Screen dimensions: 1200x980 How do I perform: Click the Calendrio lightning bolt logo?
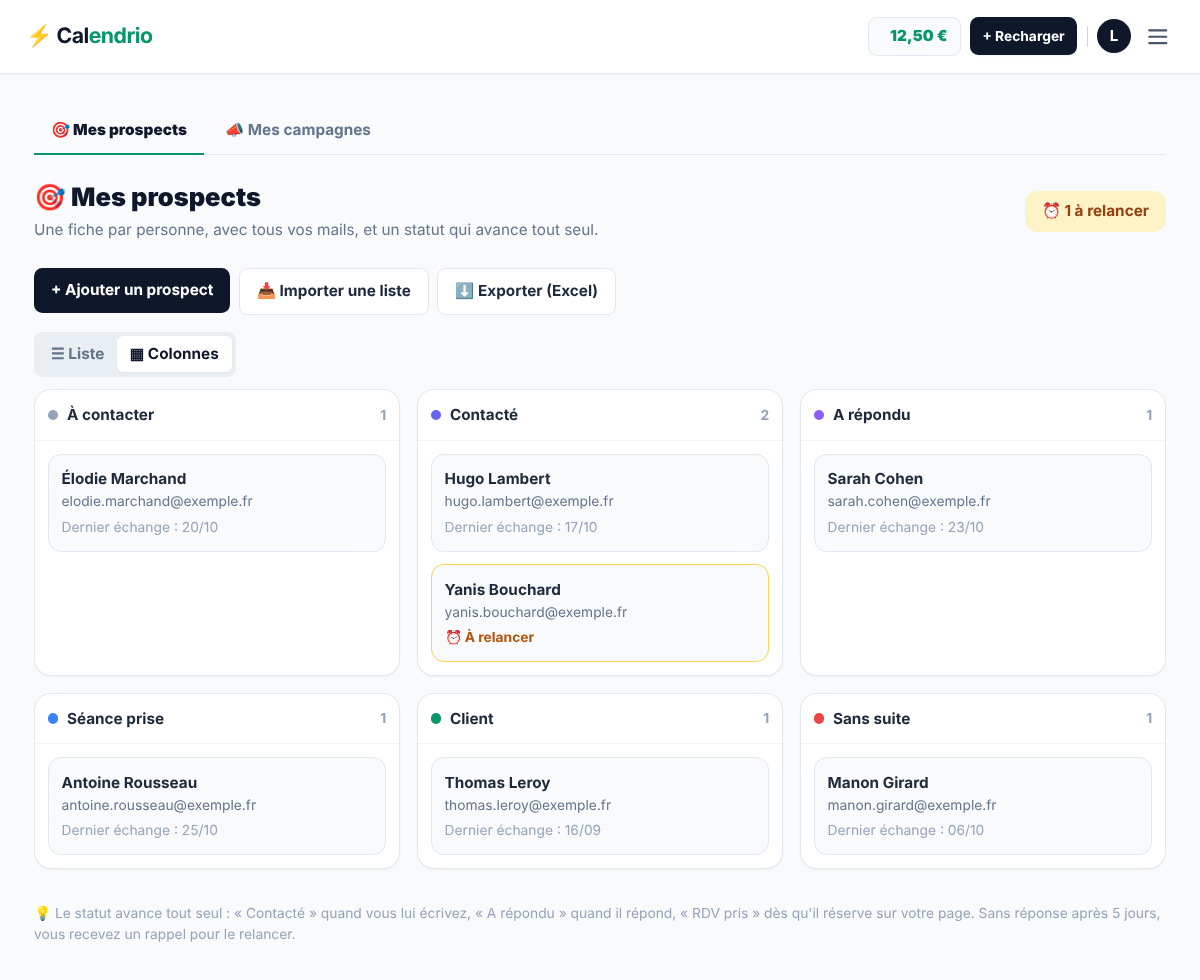pos(39,36)
